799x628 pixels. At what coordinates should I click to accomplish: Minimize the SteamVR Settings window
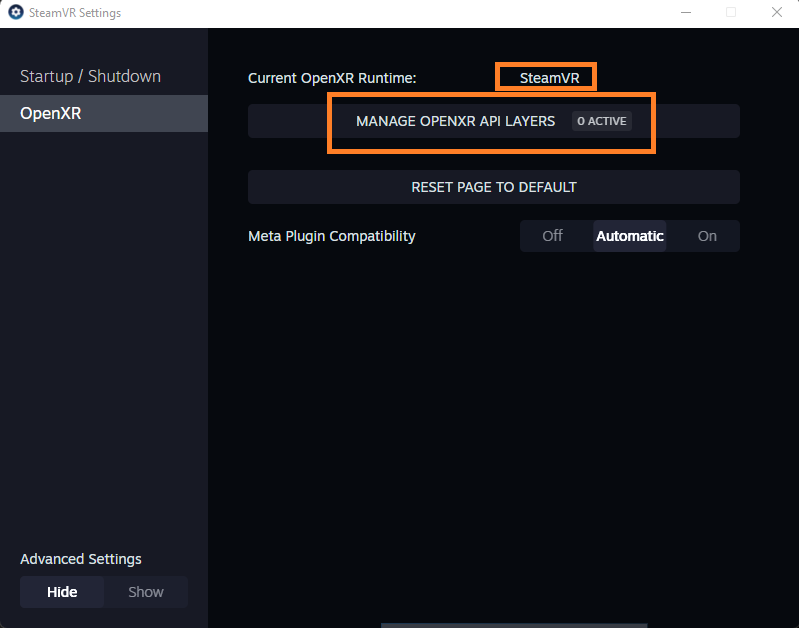tap(684, 13)
